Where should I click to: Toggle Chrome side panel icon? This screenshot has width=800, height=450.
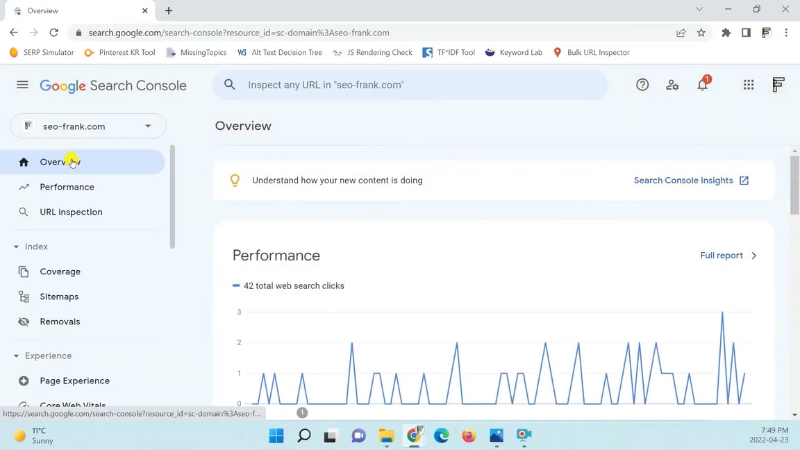(746, 33)
